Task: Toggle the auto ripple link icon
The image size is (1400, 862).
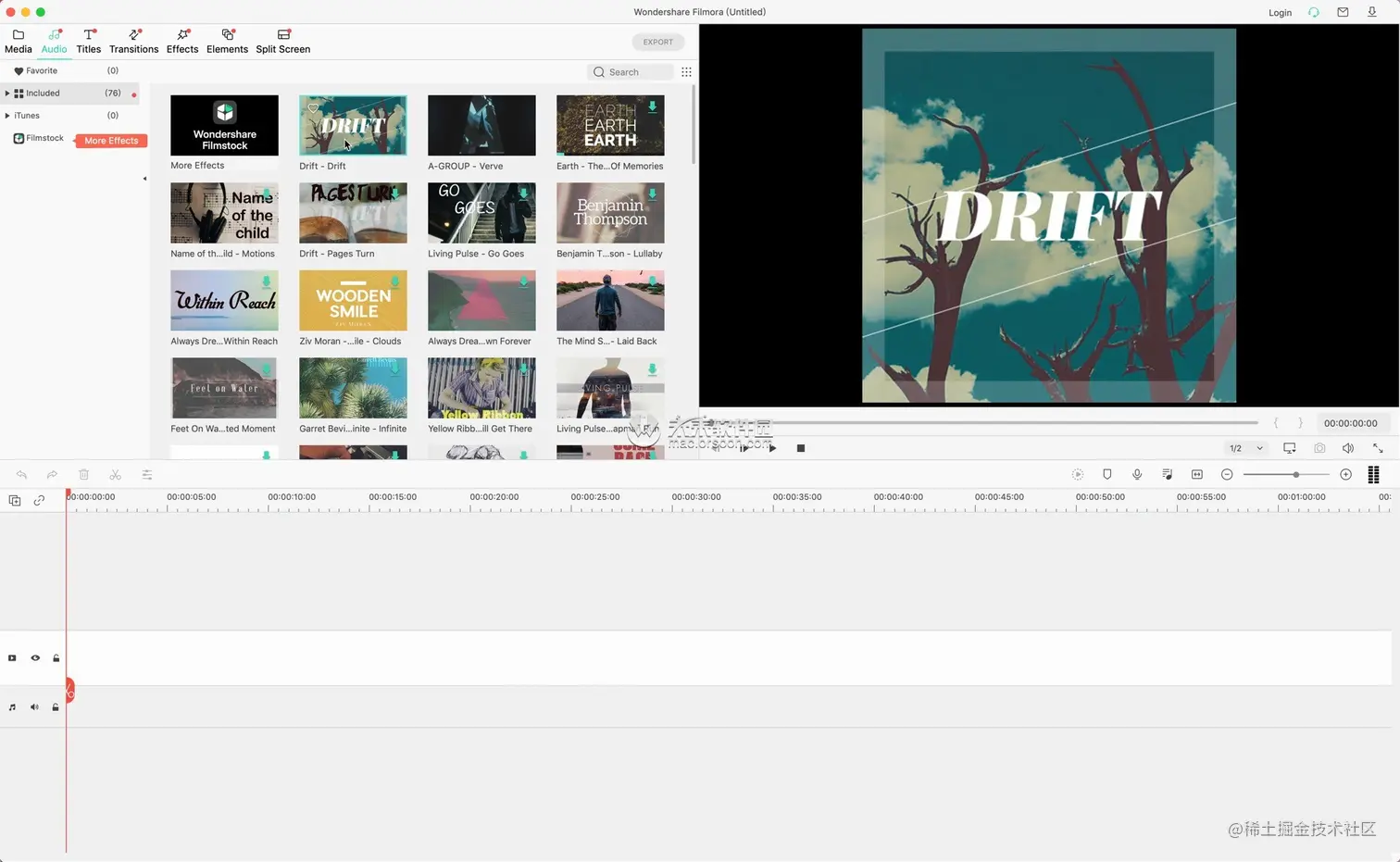Action: (39, 500)
